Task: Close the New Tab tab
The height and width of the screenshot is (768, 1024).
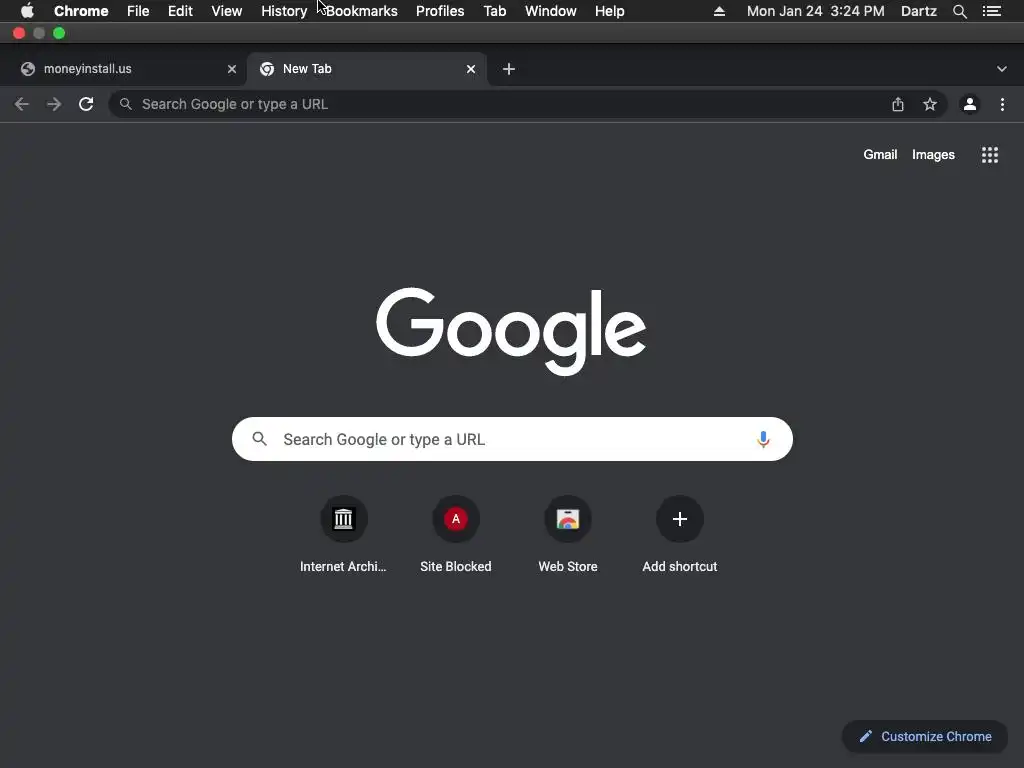Action: click(x=471, y=69)
